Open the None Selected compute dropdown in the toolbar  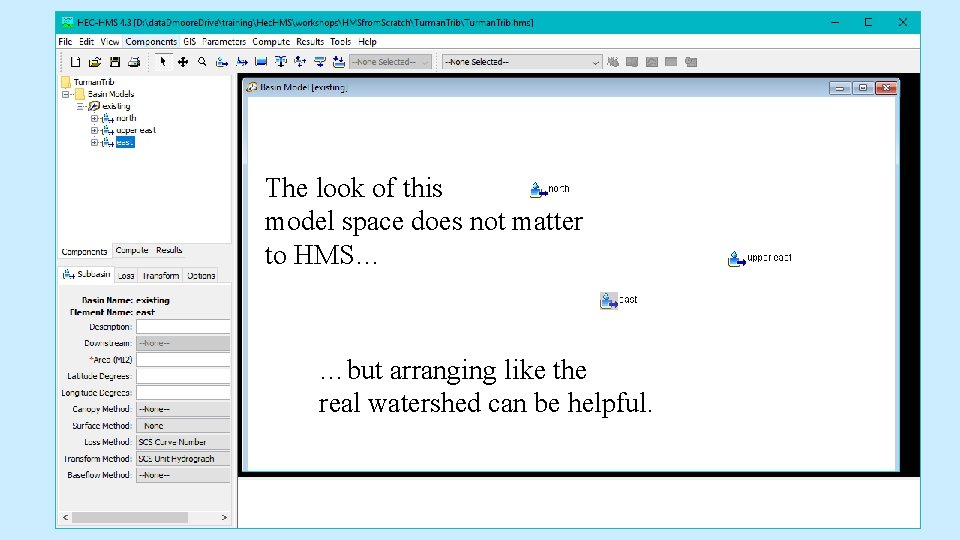522,62
